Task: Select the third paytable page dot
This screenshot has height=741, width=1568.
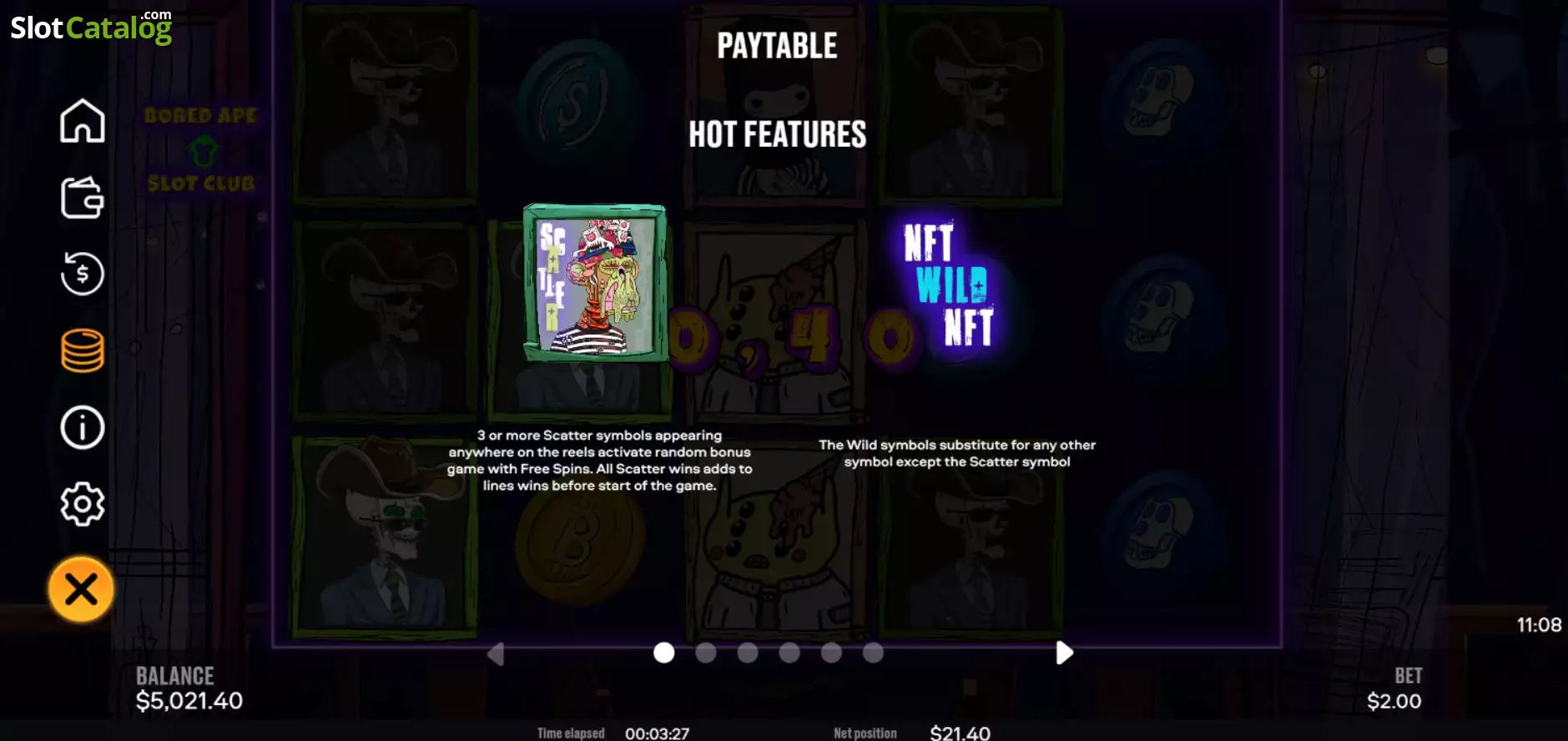Action: coord(748,653)
